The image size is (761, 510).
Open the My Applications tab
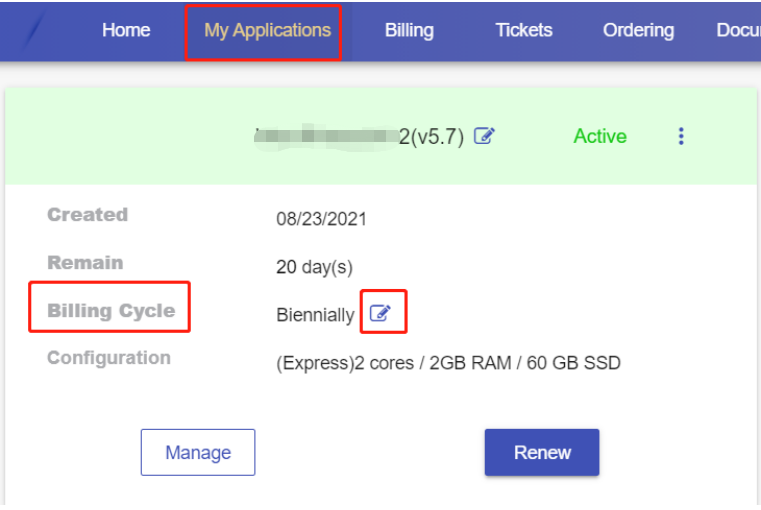coord(267,30)
